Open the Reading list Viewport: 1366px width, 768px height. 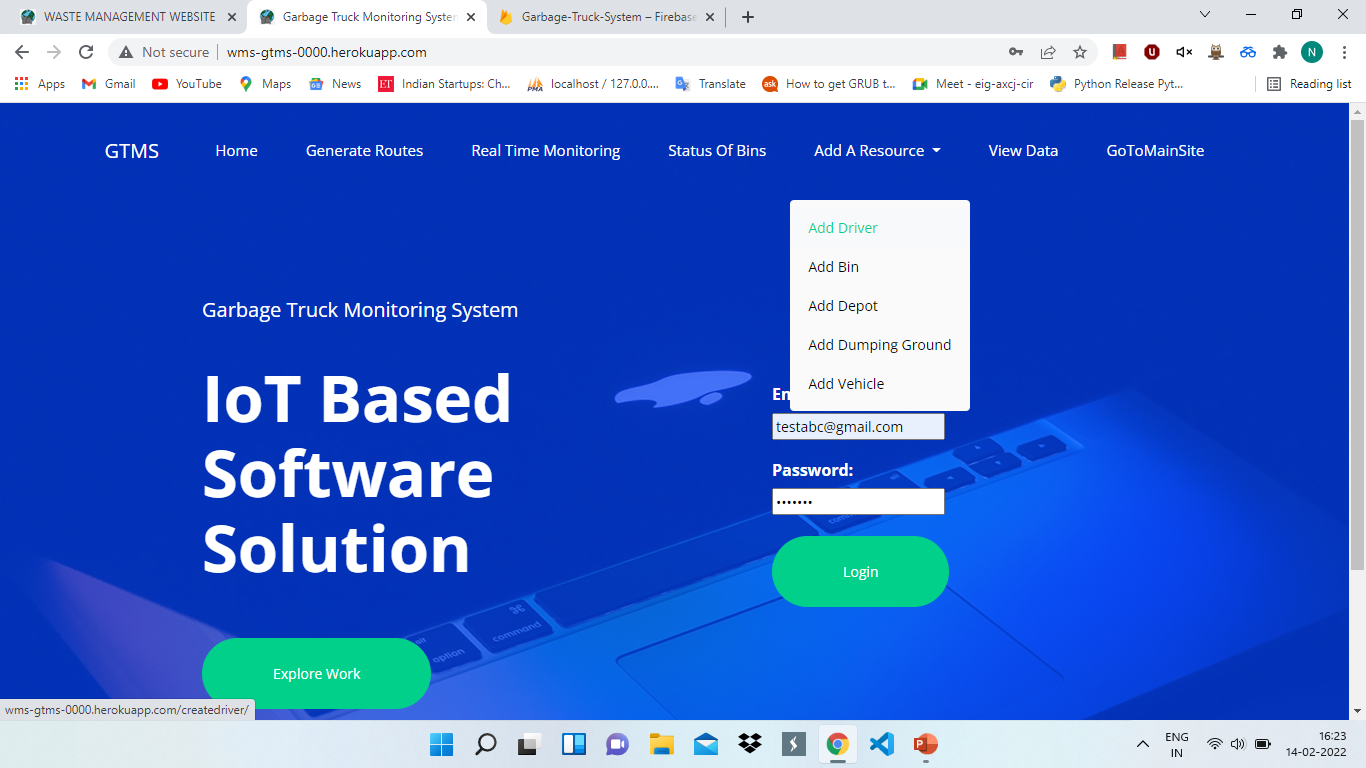1309,84
